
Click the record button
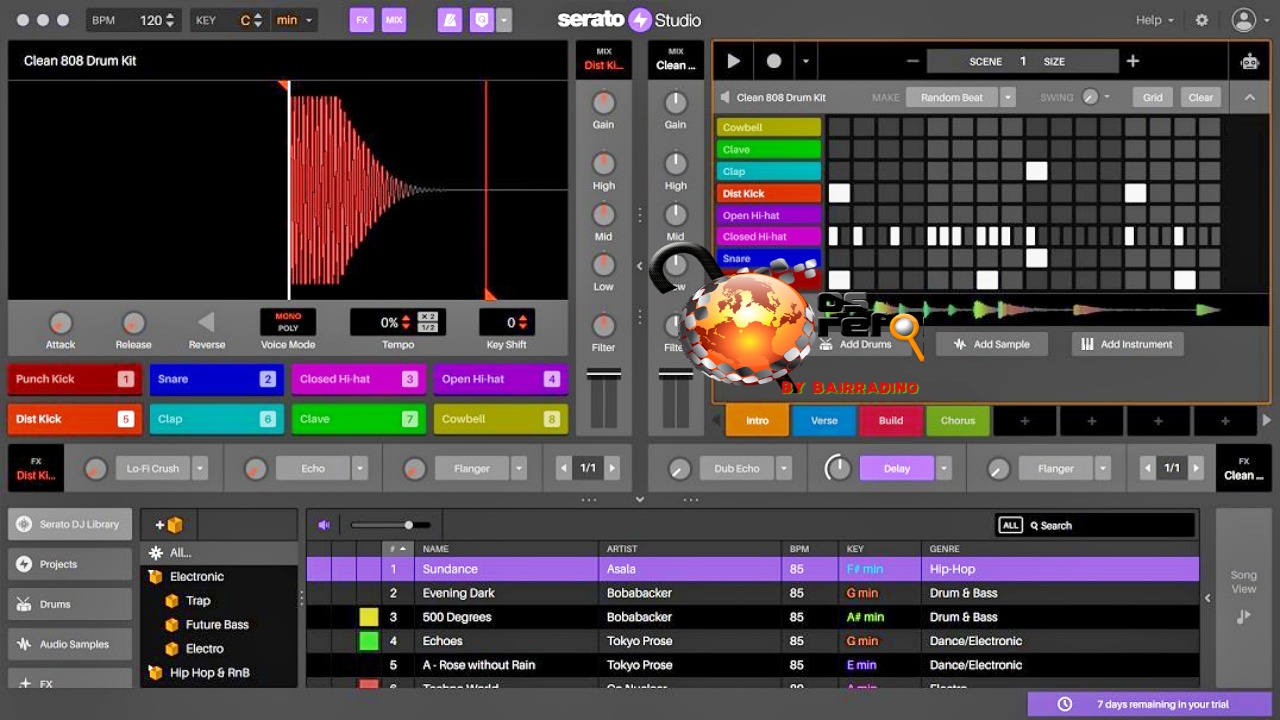(774, 61)
